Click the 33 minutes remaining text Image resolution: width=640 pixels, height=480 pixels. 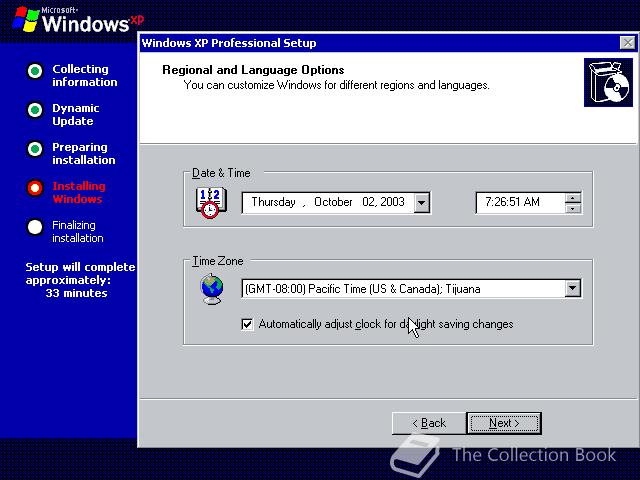pos(76,293)
